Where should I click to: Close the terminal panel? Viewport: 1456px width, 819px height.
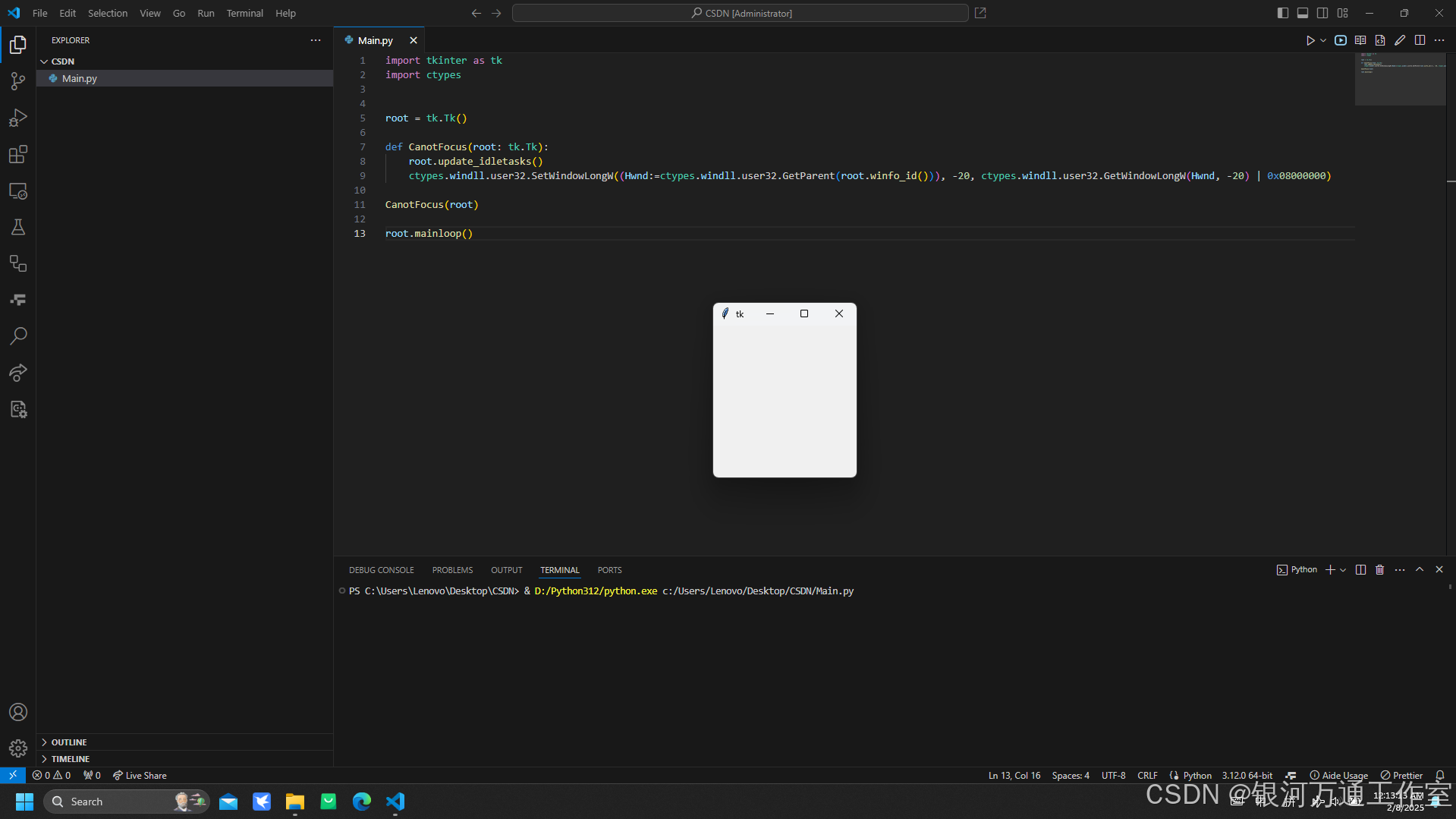pos(1439,570)
